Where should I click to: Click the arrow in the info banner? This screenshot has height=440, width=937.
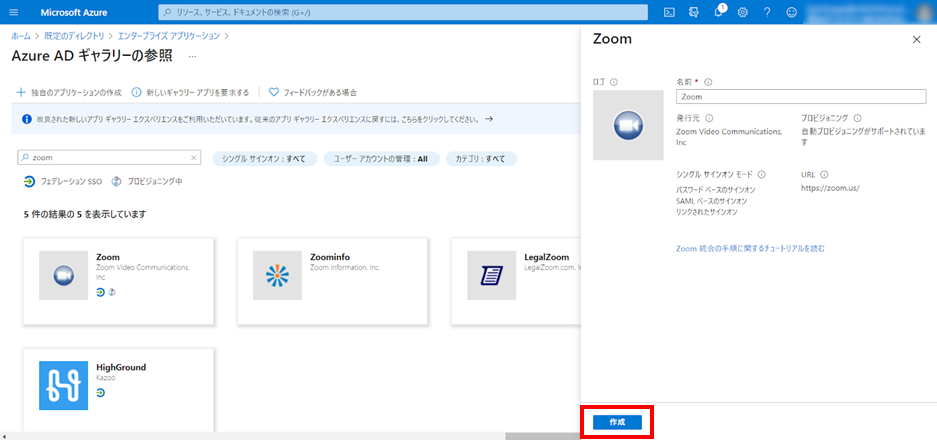click(x=489, y=119)
